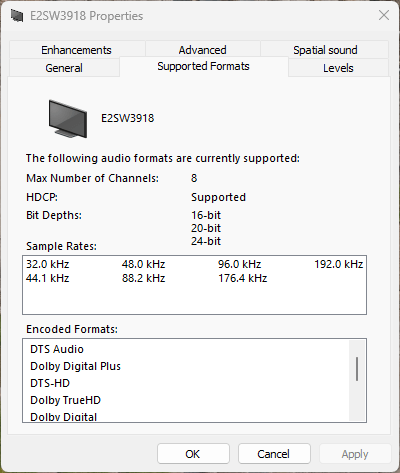Select the 192.0 kHz sample rate

pyautogui.click(x=338, y=264)
